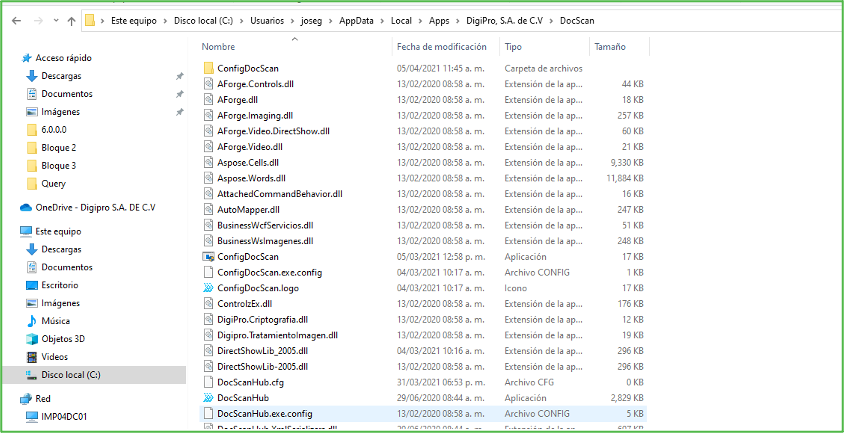844x434 pixels.
Task: Select Música in Este equipo
Action: (x=55, y=321)
